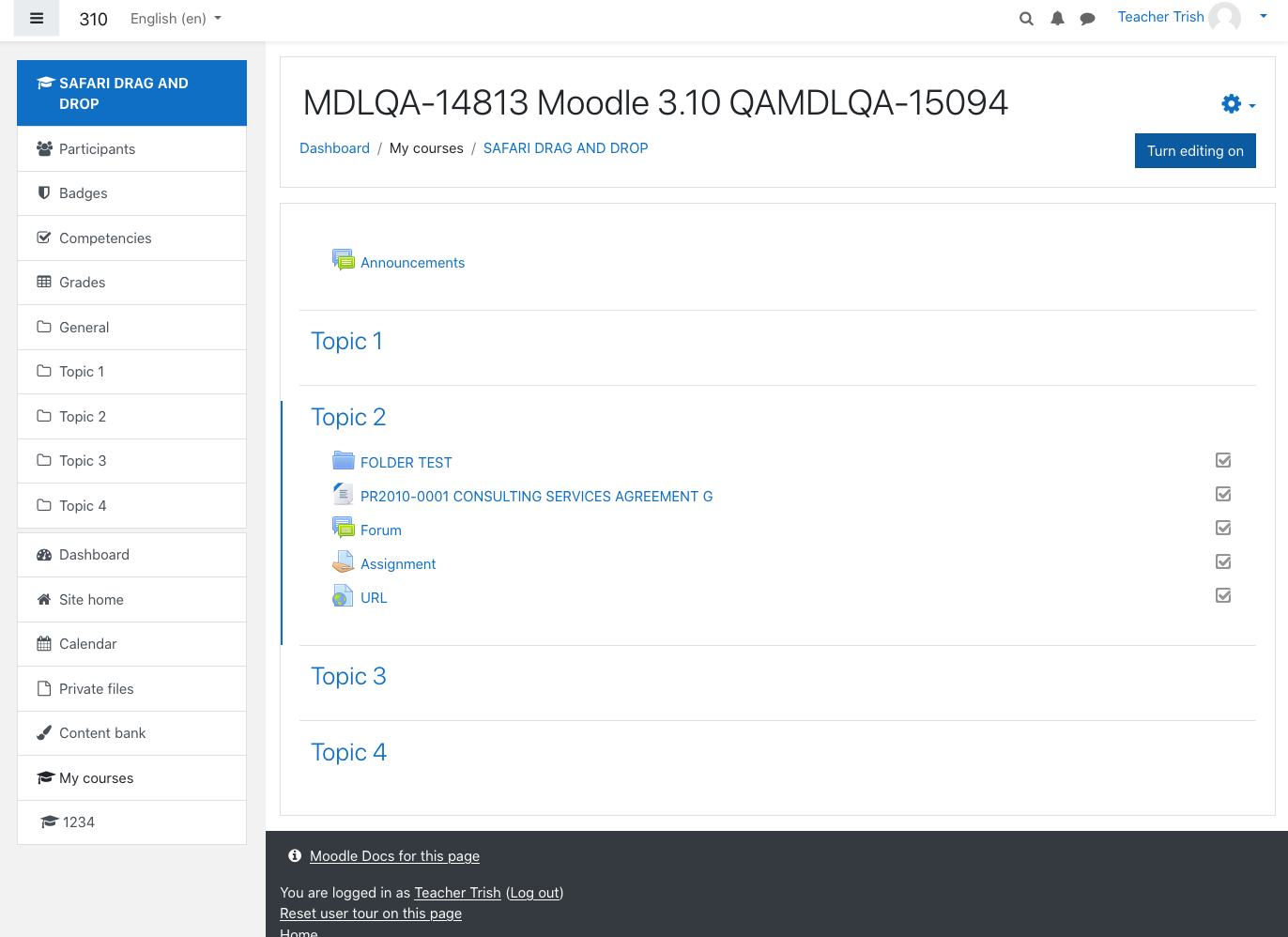Image resolution: width=1288 pixels, height=937 pixels.
Task: Click the Teacher Trish name in header
Action: pos(1160,17)
